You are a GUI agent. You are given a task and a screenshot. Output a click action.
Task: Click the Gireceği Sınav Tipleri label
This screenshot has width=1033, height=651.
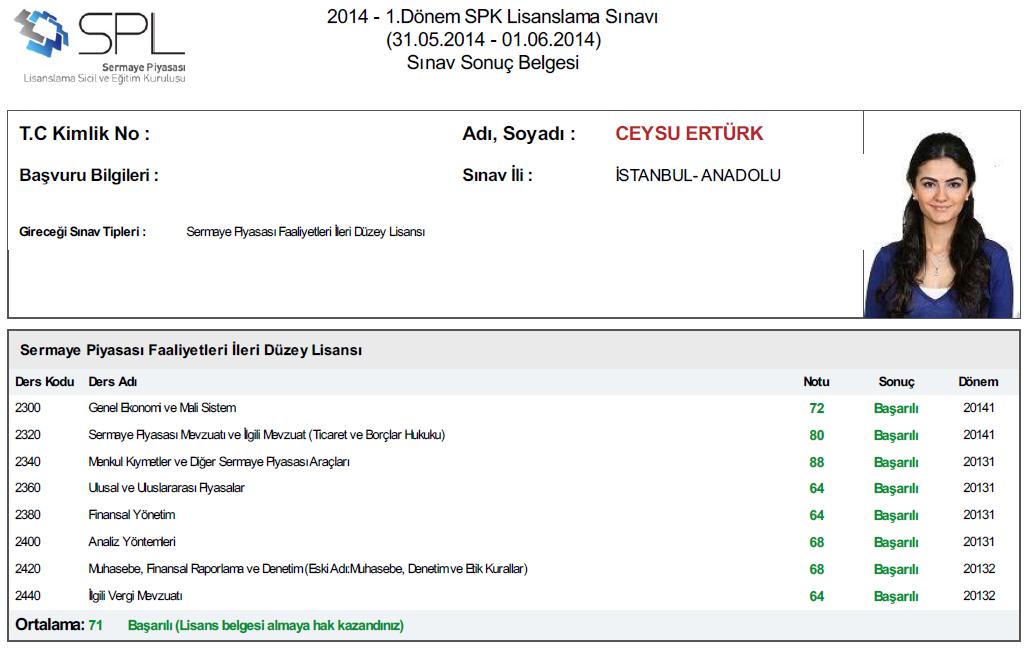coord(82,232)
